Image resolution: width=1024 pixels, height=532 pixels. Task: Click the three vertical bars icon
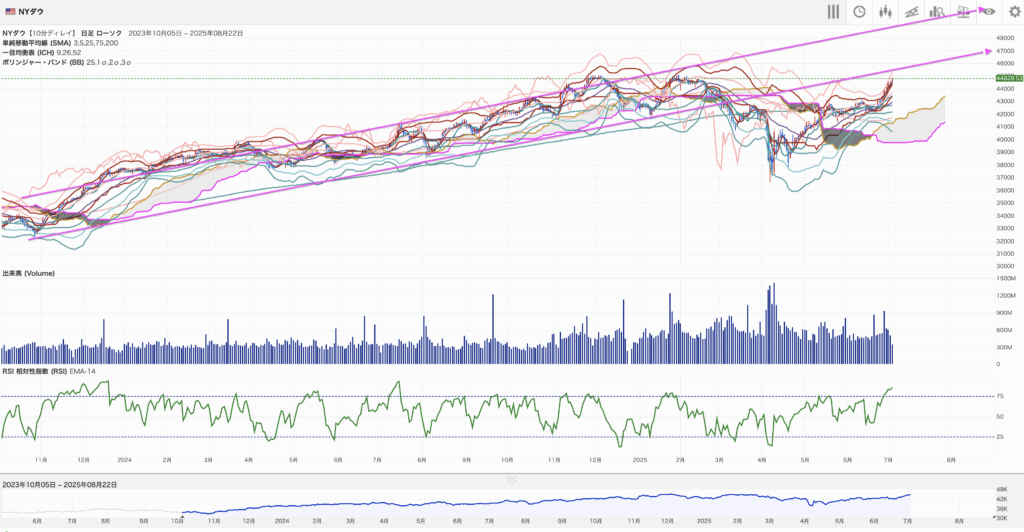(832, 11)
